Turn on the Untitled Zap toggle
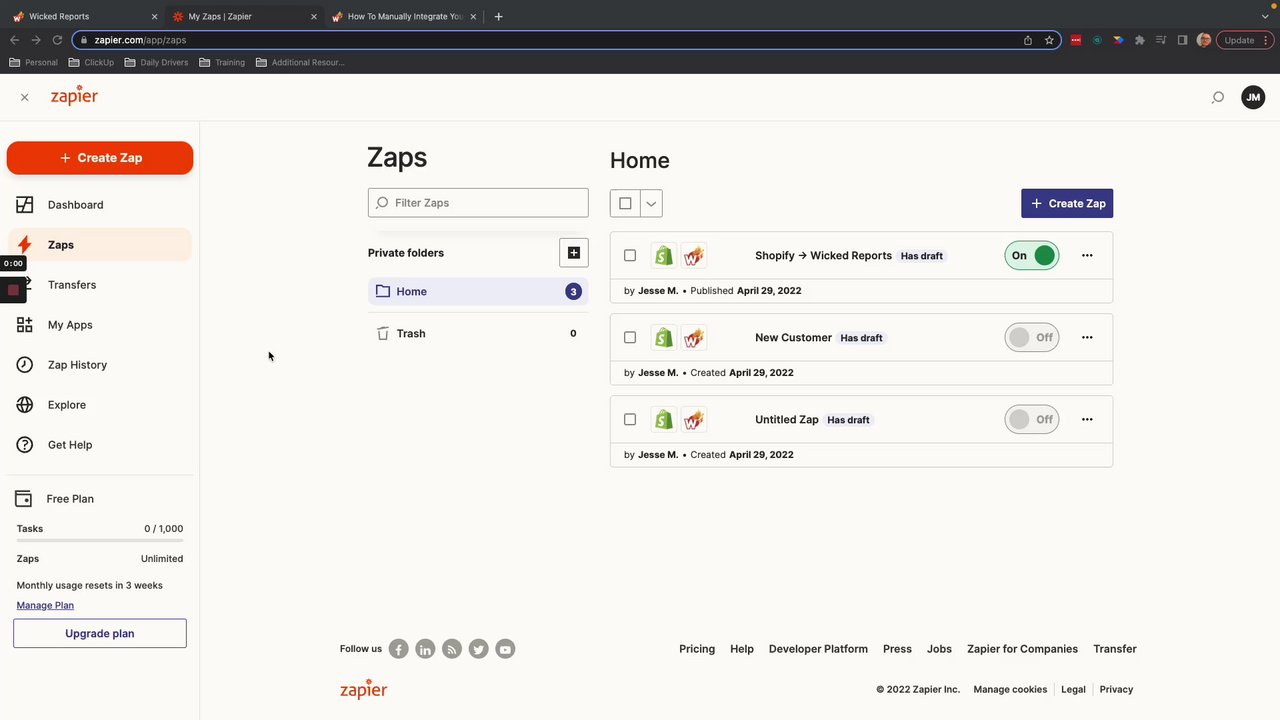Viewport: 1280px width, 720px height. [x=1032, y=420]
